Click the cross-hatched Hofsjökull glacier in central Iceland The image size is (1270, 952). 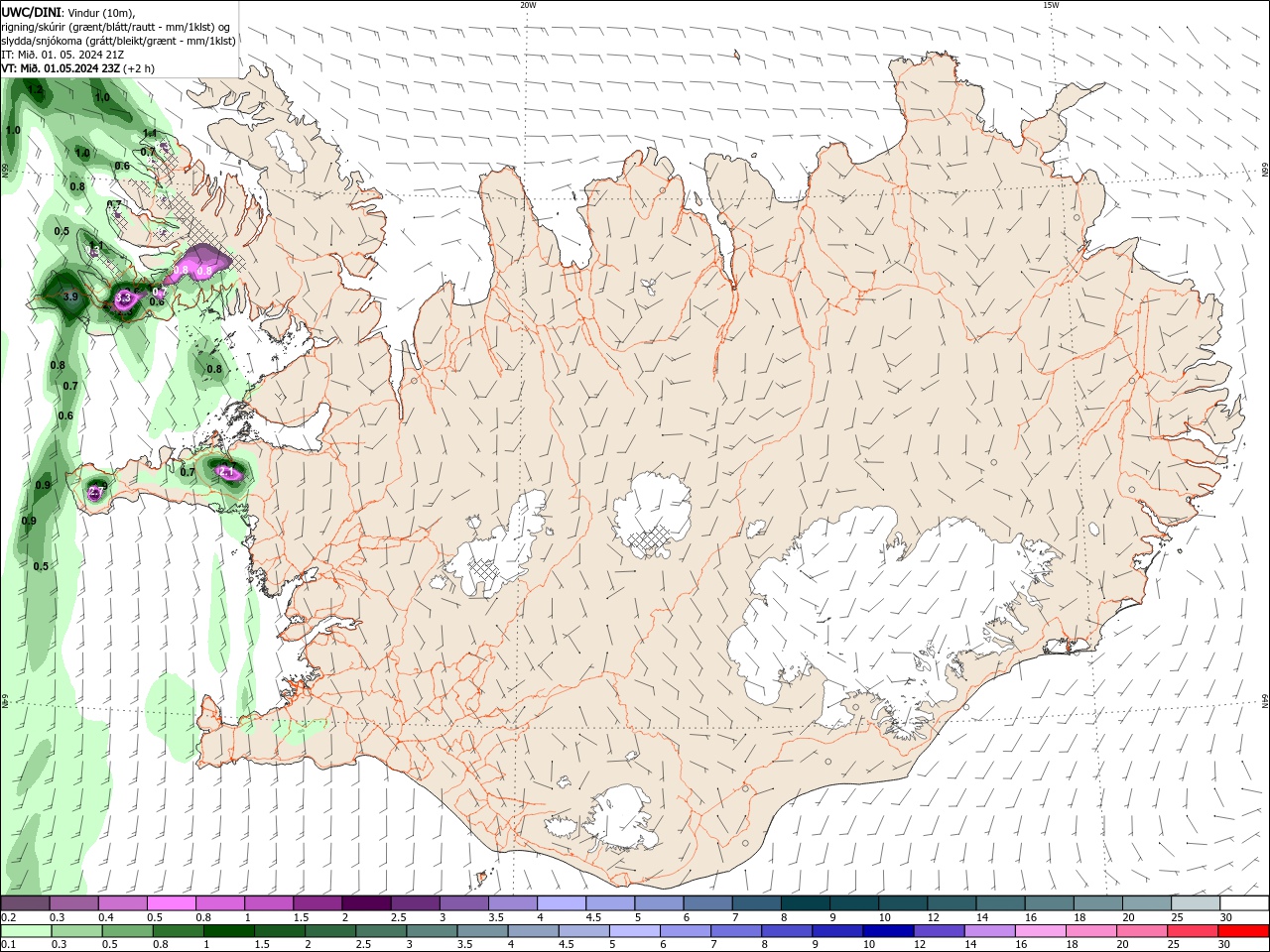[x=652, y=514]
